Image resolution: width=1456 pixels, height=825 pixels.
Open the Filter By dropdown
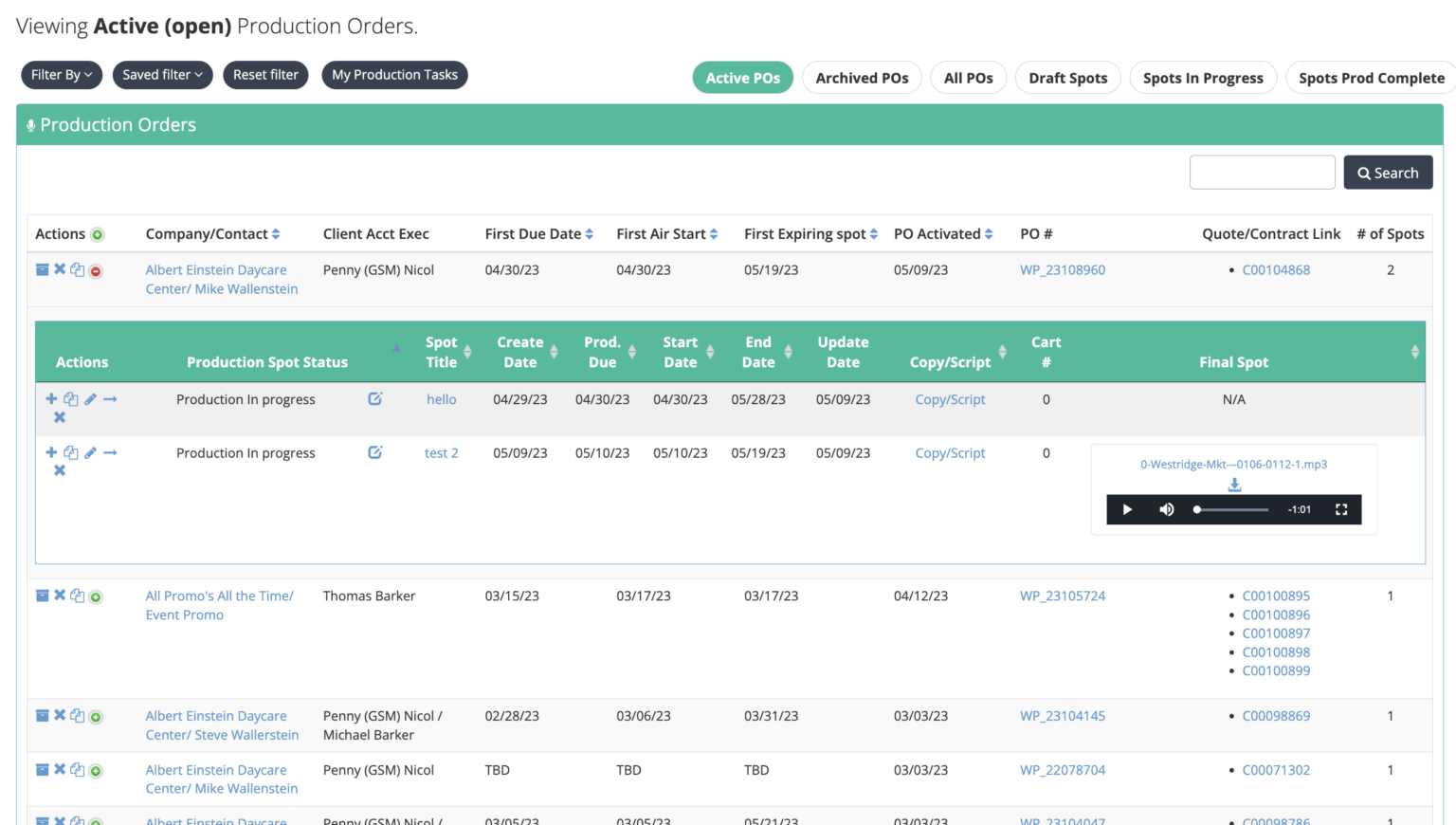pos(62,75)
